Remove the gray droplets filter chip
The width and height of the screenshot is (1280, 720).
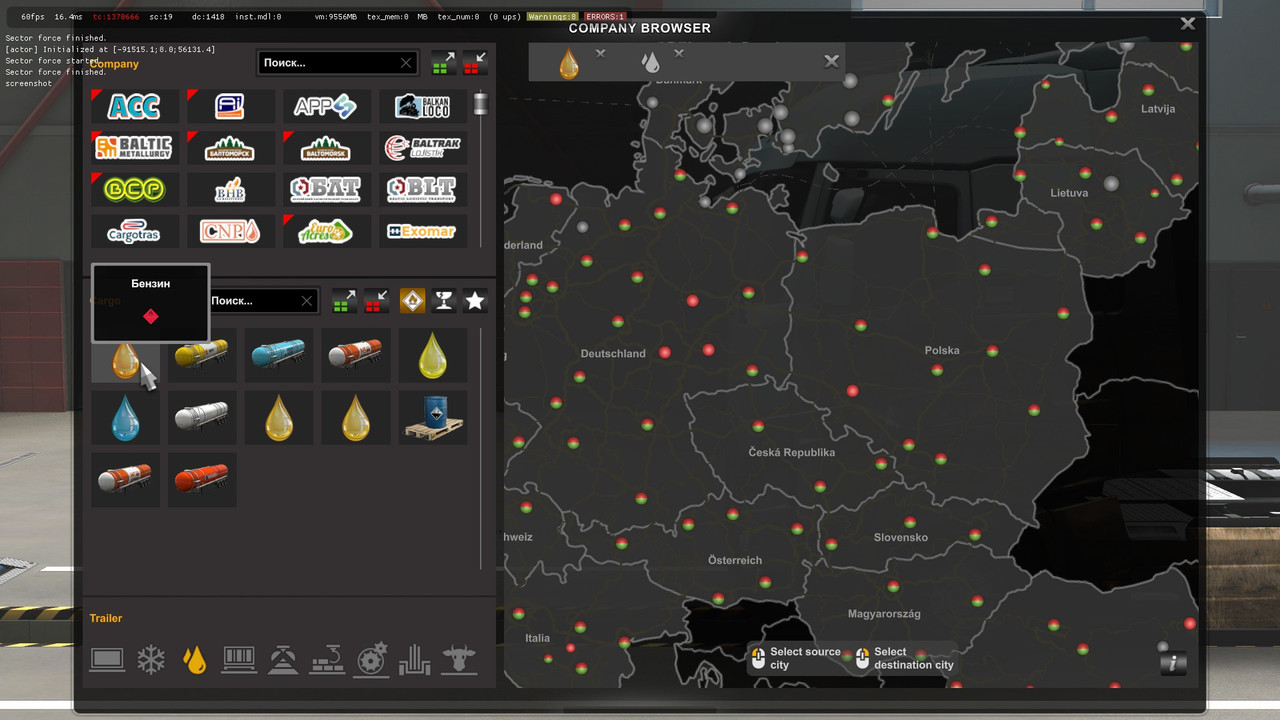tap(679, 53)
